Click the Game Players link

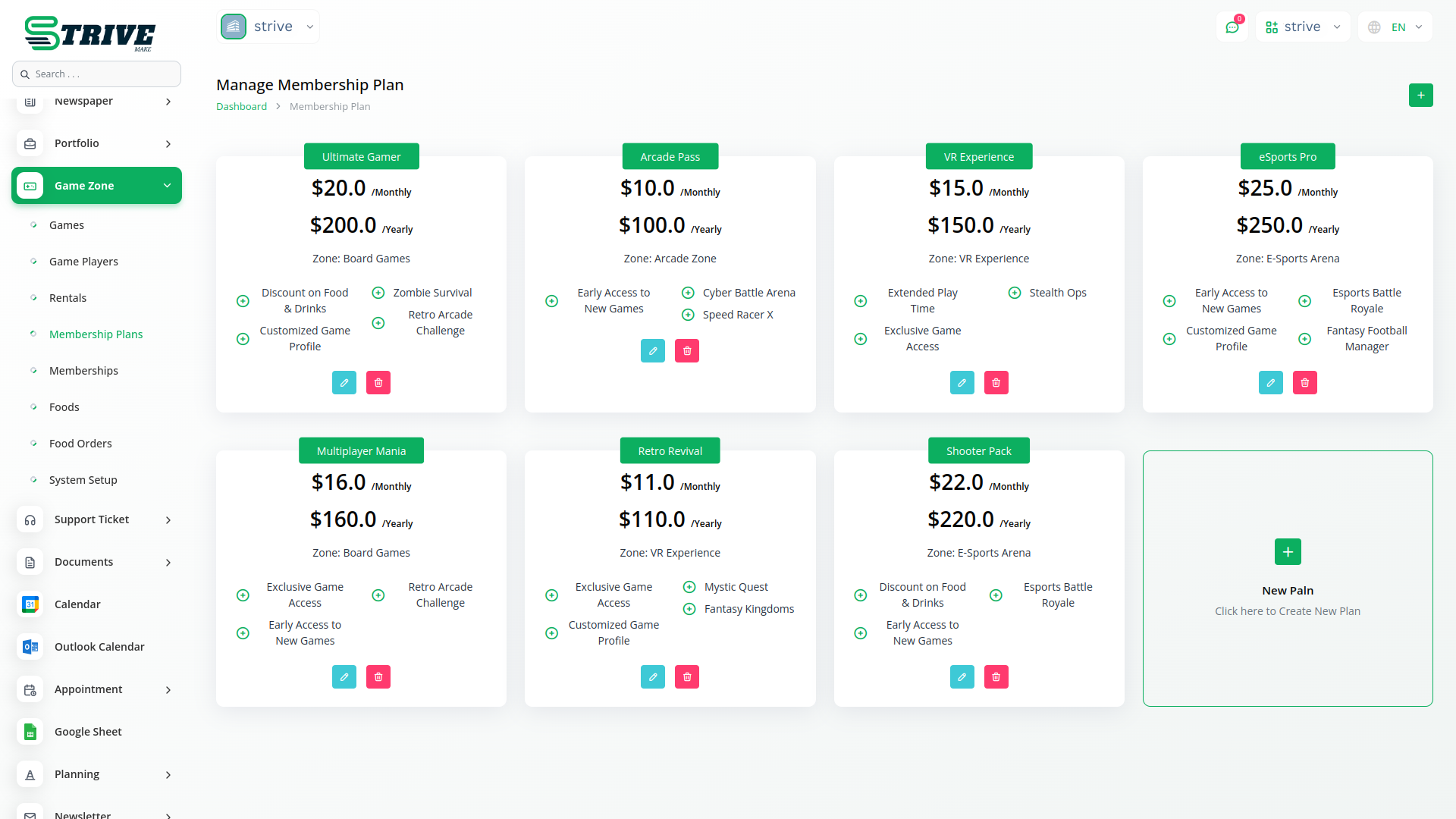(x=83, y=262)
